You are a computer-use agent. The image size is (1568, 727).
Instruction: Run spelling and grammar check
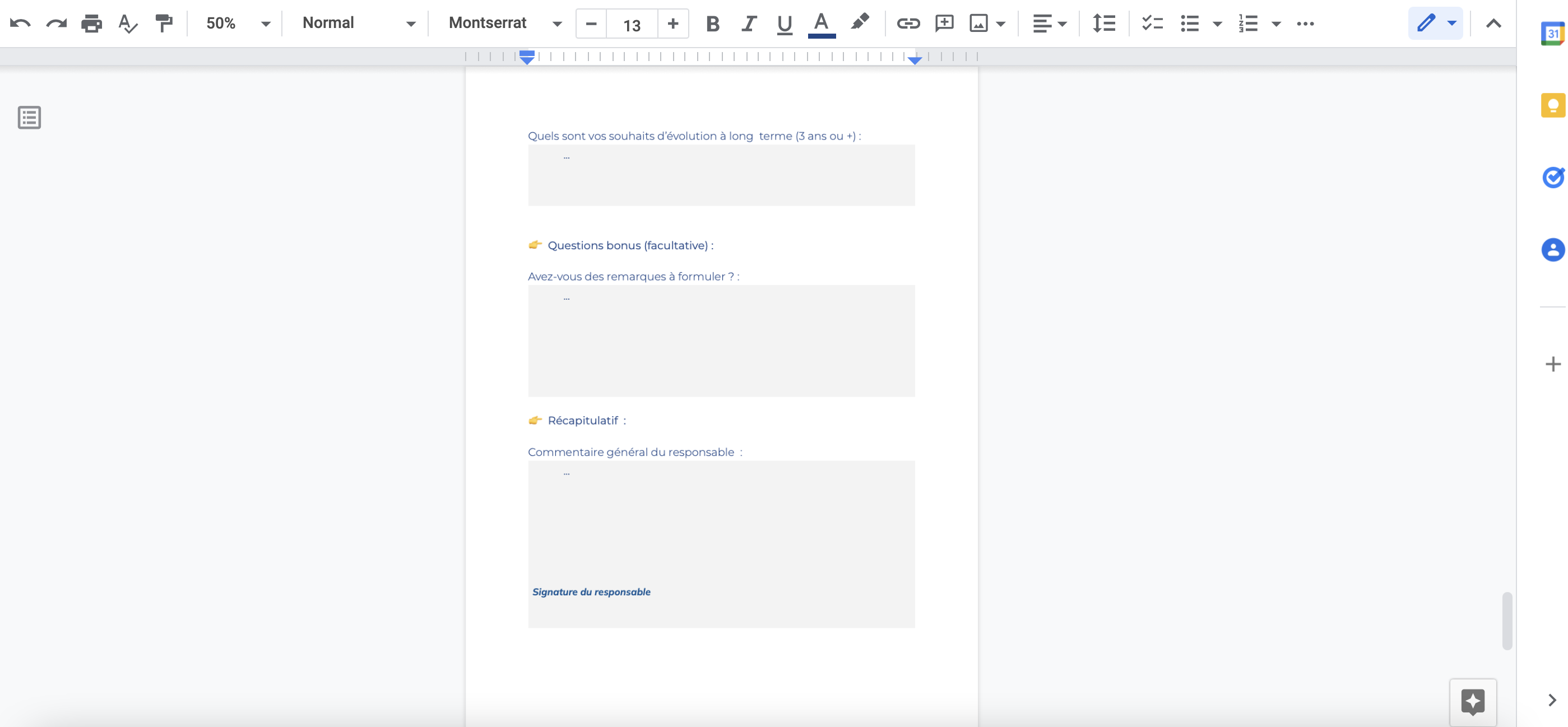pyautogui.click(x=128, y=24)
